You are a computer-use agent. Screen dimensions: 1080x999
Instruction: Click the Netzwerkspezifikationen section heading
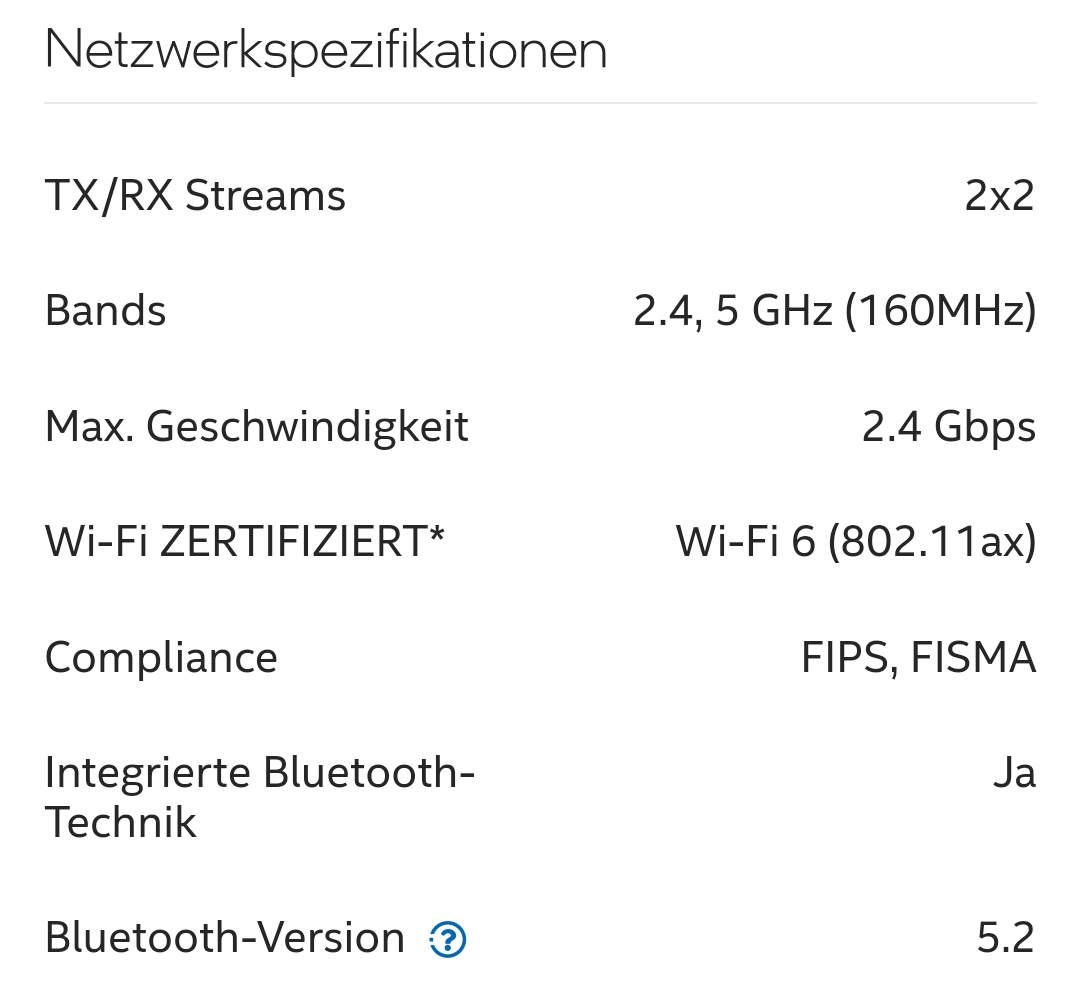pos(326,50)
